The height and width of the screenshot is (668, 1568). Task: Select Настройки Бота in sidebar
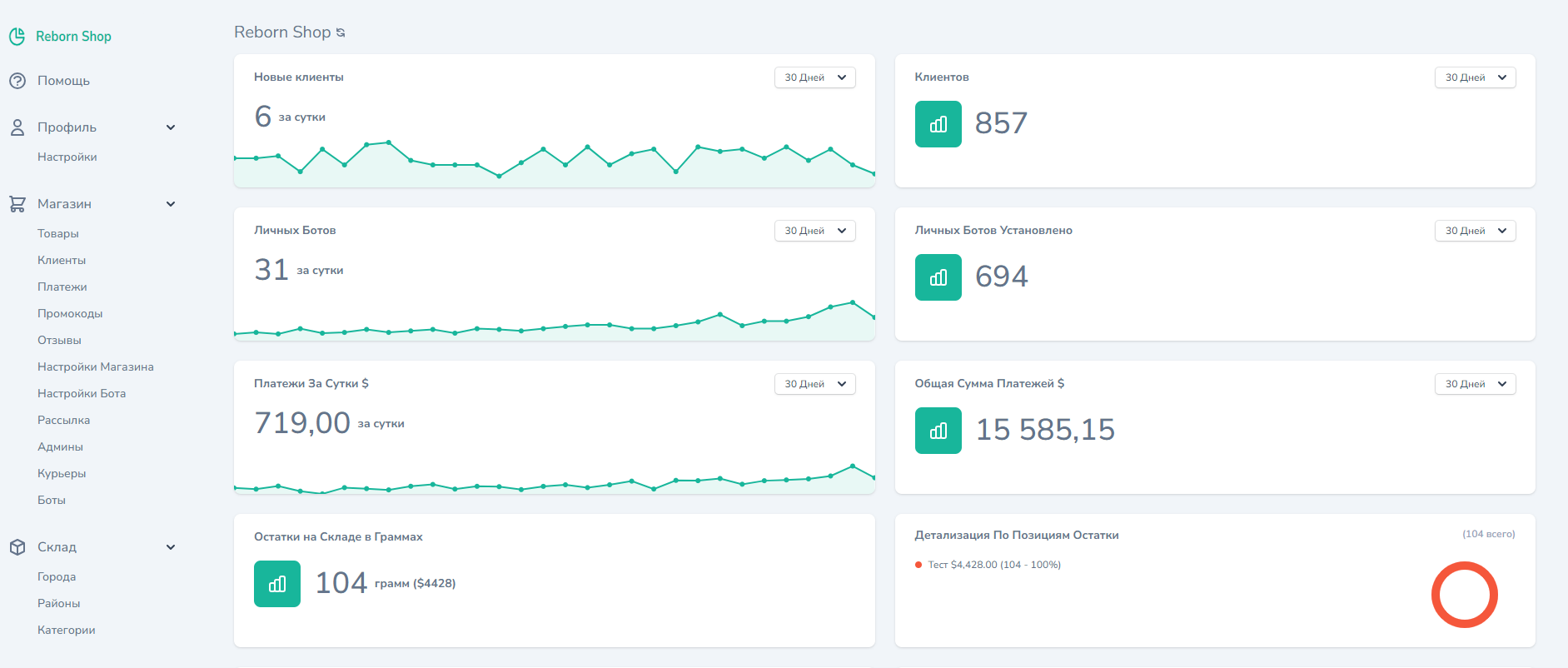[x=82, y=394]
